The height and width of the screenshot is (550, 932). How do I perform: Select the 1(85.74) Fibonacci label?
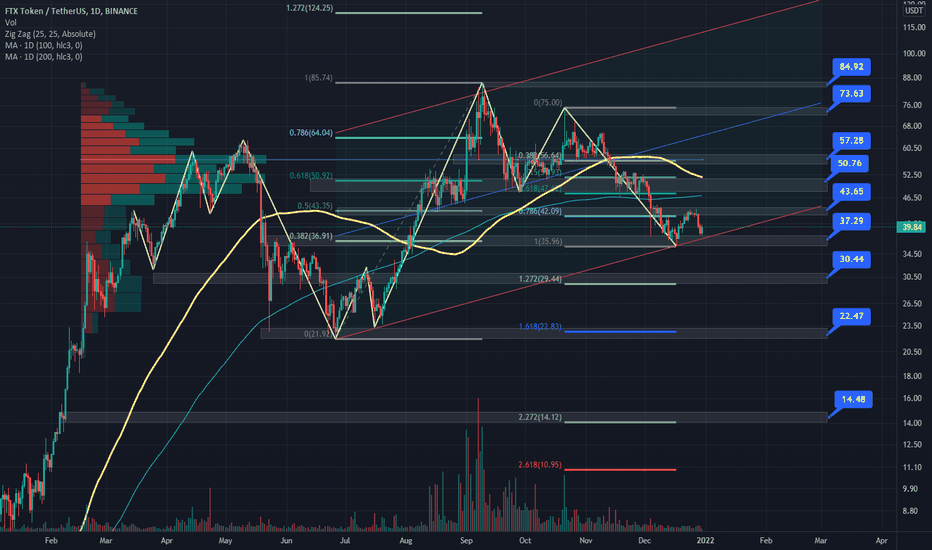(318, 78)
